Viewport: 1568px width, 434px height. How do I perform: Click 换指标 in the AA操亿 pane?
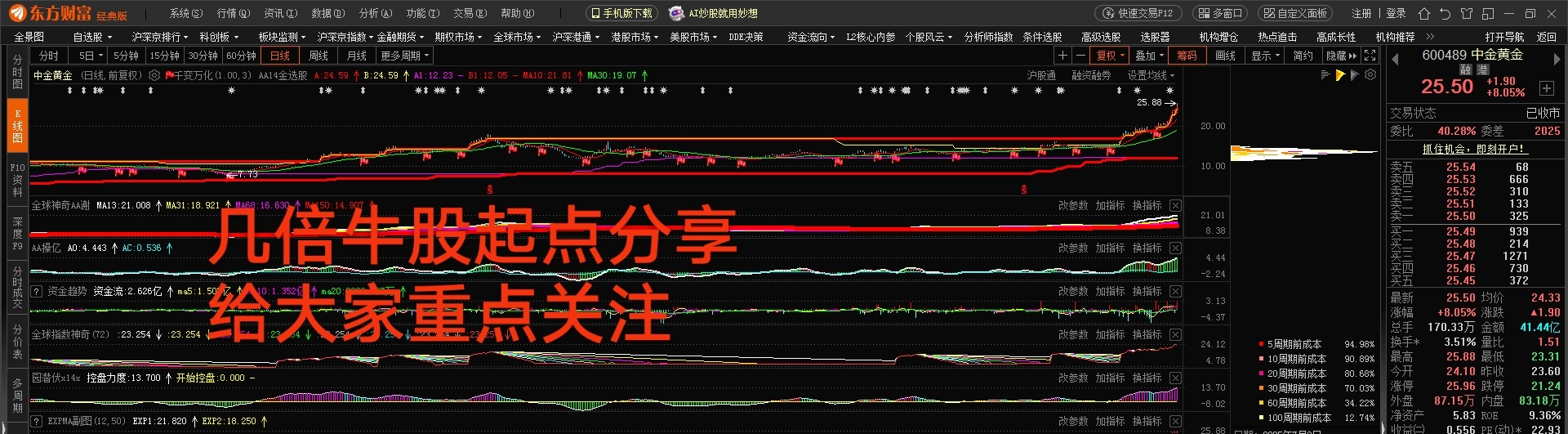tap(1147, 248)
